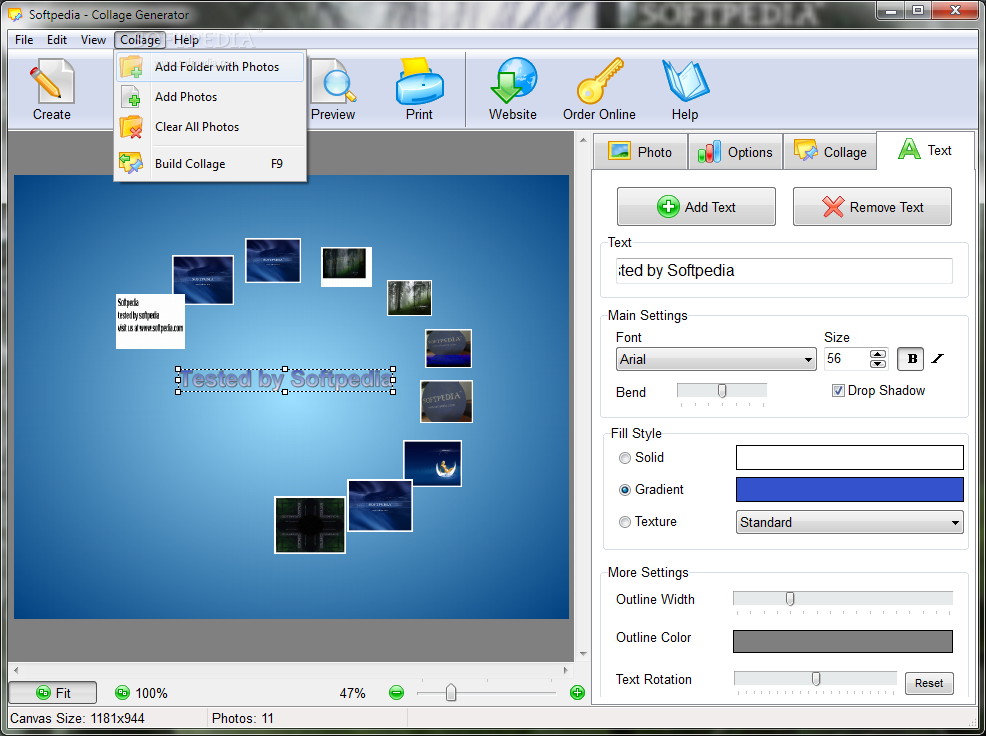Open the Help book icon
The height and width of the screenshot is (736, 986).
(685, 81)
